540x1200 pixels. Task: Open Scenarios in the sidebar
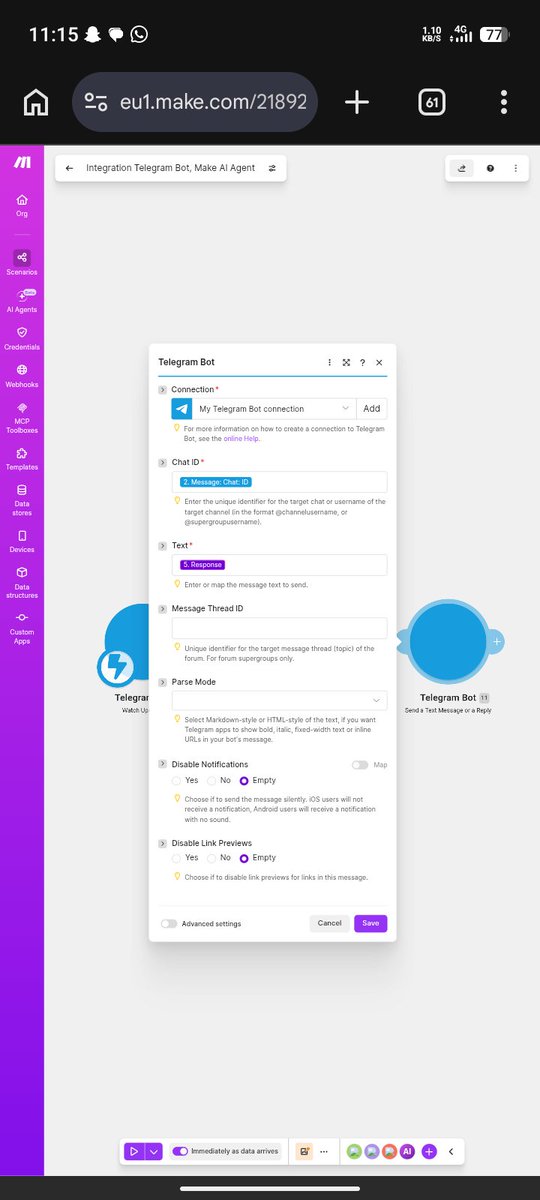[22, 262]
